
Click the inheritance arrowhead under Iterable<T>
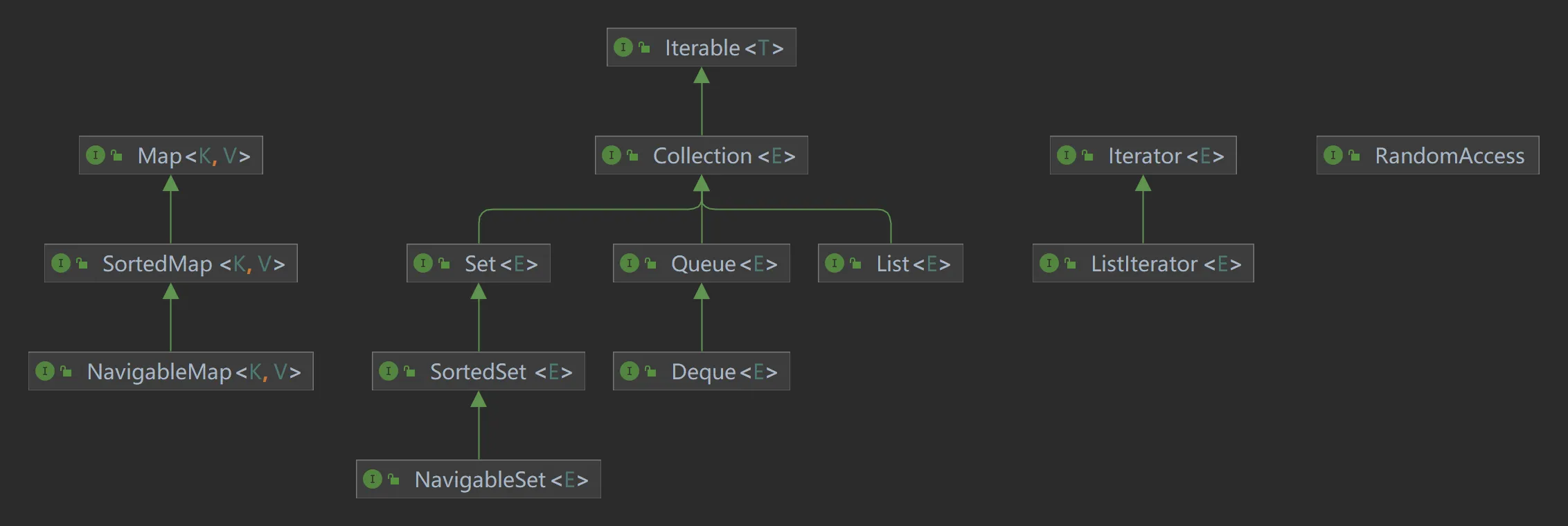coord(702,75)
